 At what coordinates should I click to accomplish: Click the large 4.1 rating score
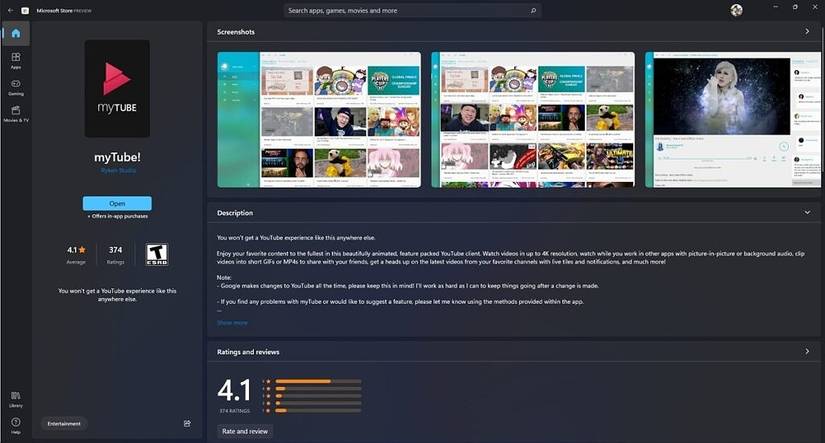tap(235, 391)
